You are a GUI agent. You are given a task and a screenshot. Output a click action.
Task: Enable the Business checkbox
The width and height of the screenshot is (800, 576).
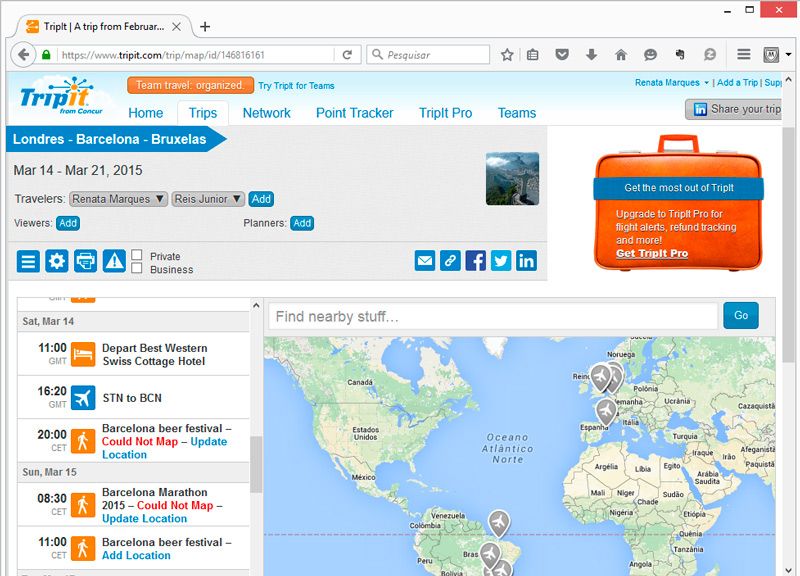(x=137, y=269)
